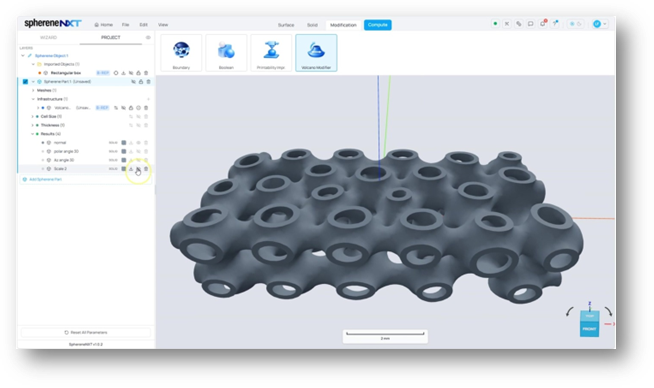
Task: Delete the Scale 2 result
Action: [x=146, y=169]
